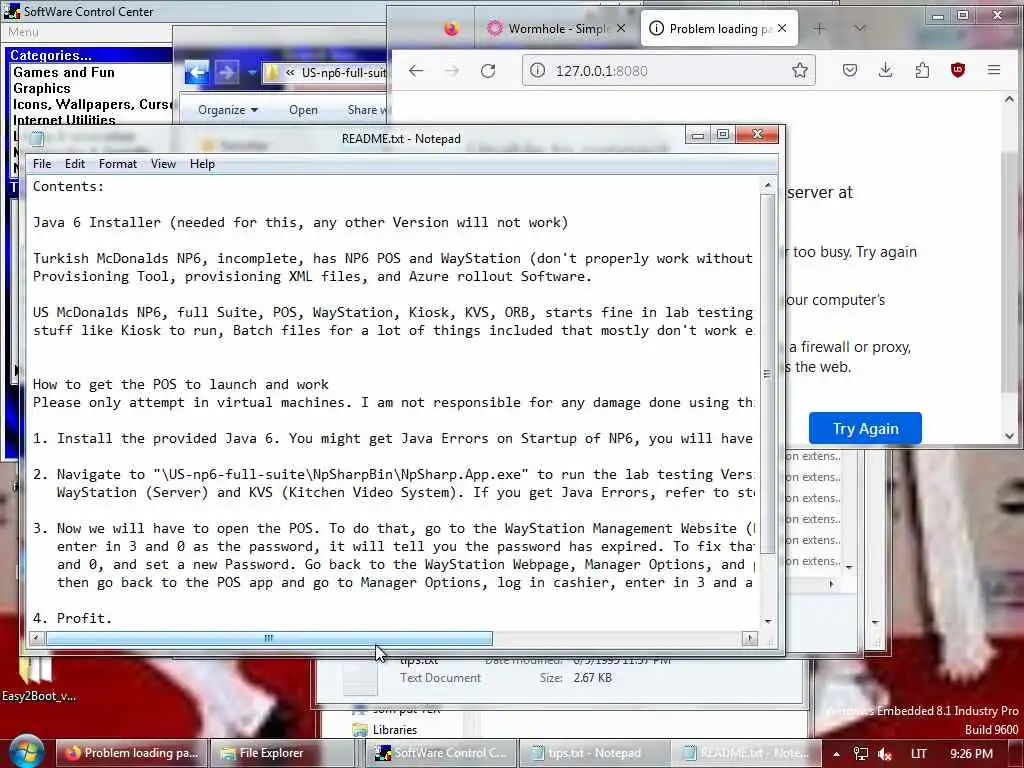Click README.txt Notepad title bar icon
Viewport: 1024px width, 768px height.
[37, 138]
